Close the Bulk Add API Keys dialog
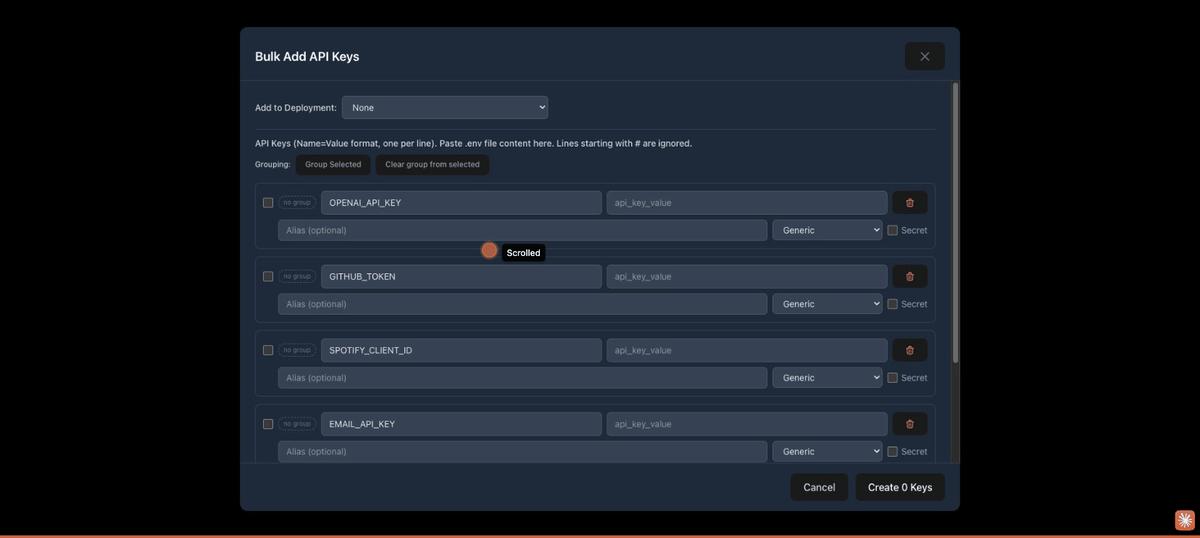The width and height of the screenshot is (1200, 538). click(924, 56)
